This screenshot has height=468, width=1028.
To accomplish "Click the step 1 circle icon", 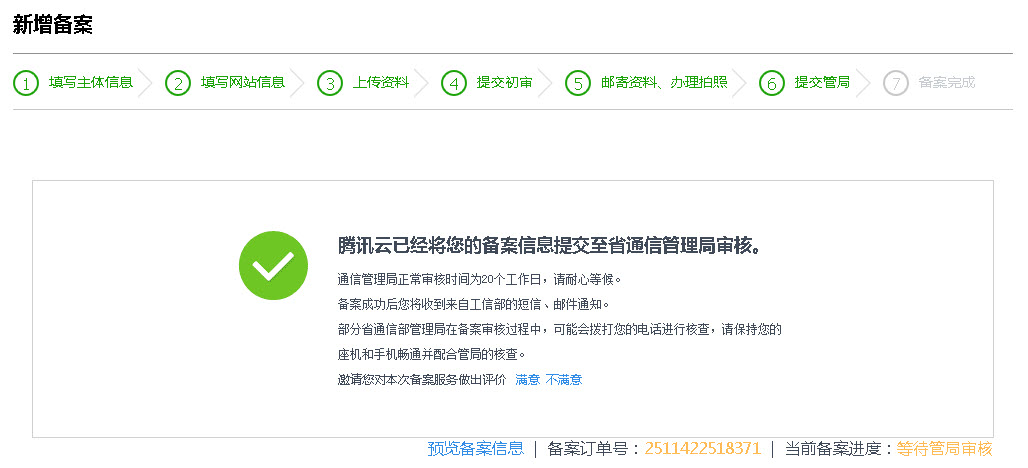I will (x=26, y=83).
